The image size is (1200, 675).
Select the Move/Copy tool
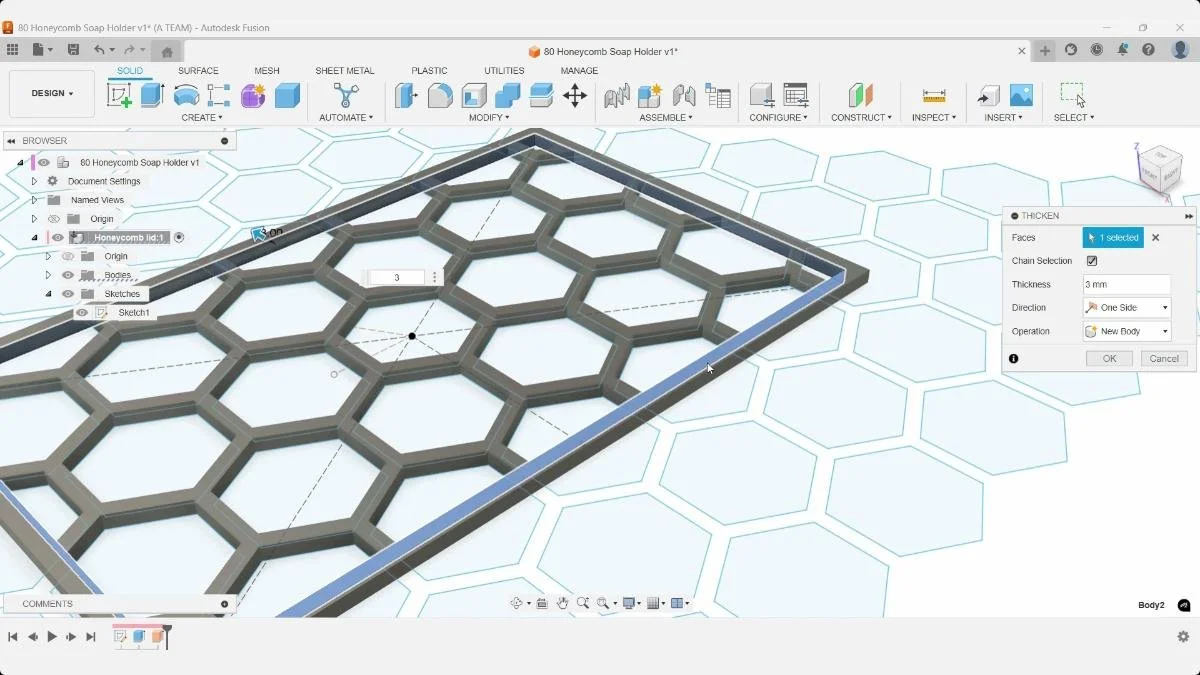pos(574,95)
